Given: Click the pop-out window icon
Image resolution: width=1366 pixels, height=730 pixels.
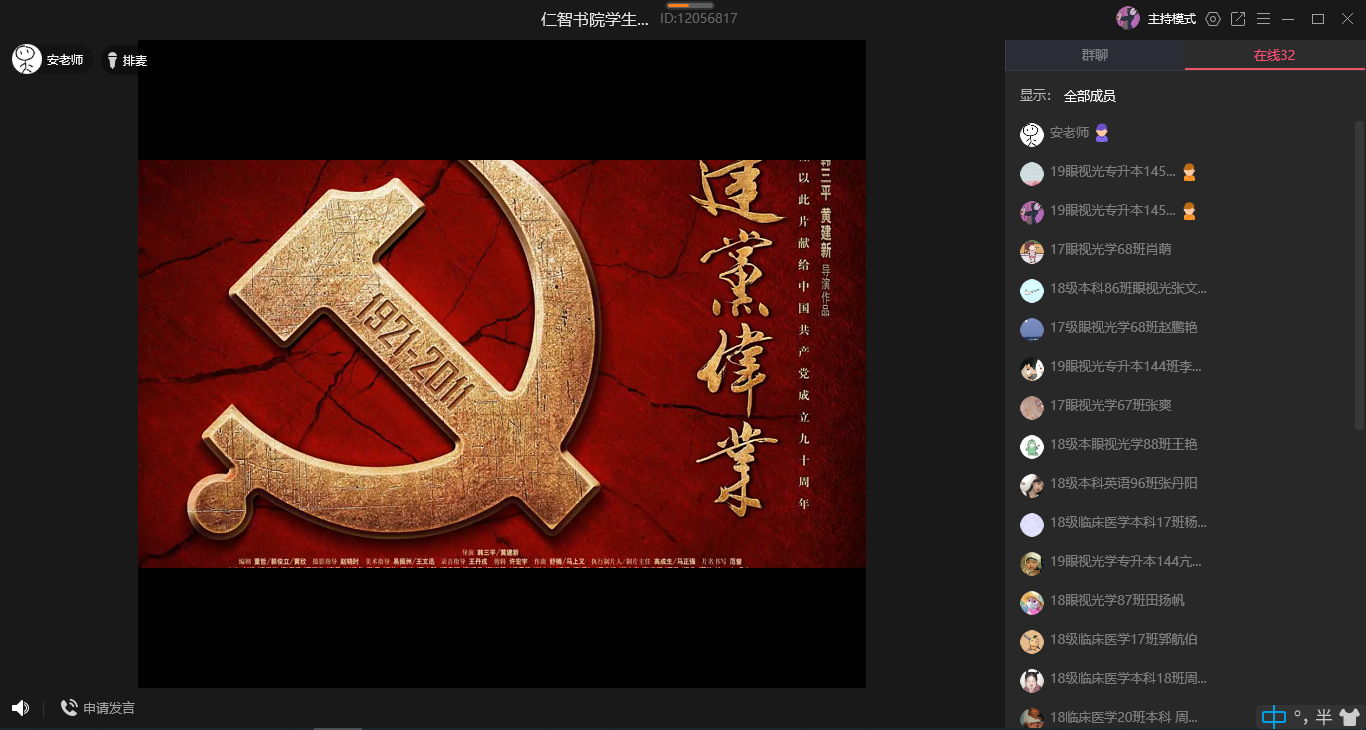Looking at the screenshot, I should [x=1238, y=19].
